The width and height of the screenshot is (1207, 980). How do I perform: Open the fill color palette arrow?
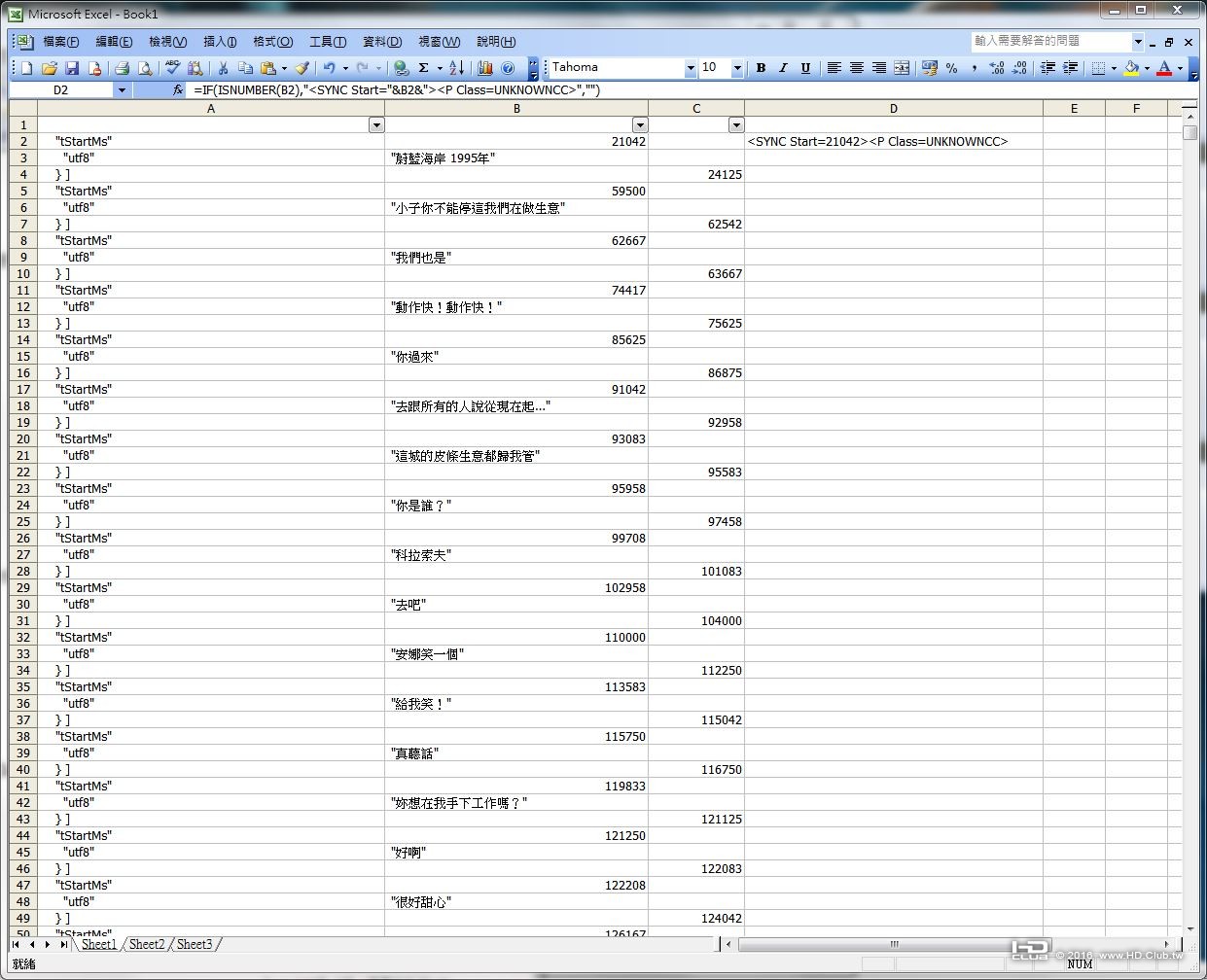point(1147,68)
